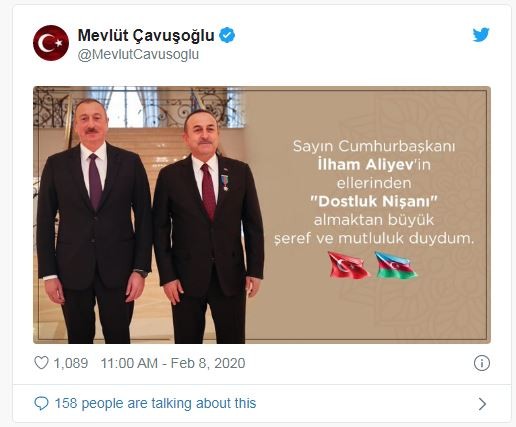Open the 11:00 AM - Feb 8, 2020 timestamp
This screenshot has height=427, width=516.
pos(173,363)
